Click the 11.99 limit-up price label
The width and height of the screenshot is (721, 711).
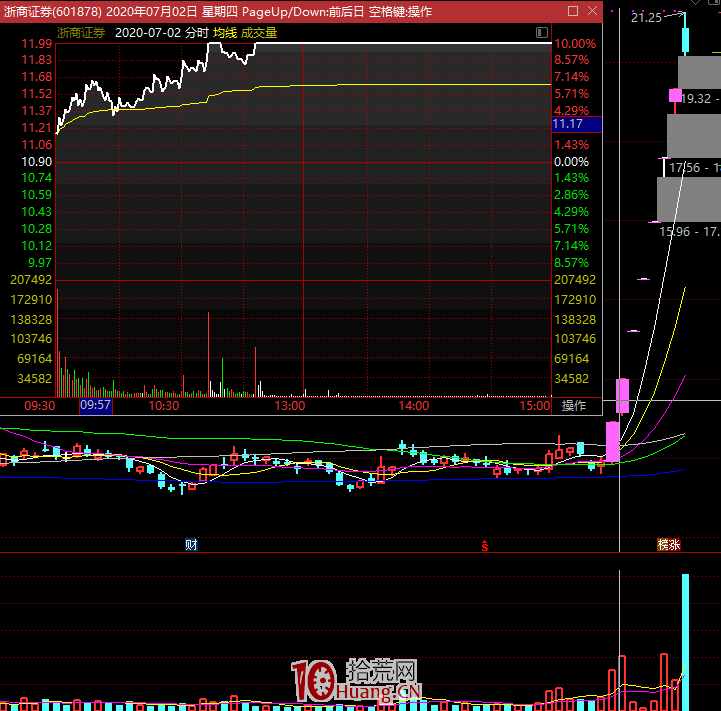37,44
